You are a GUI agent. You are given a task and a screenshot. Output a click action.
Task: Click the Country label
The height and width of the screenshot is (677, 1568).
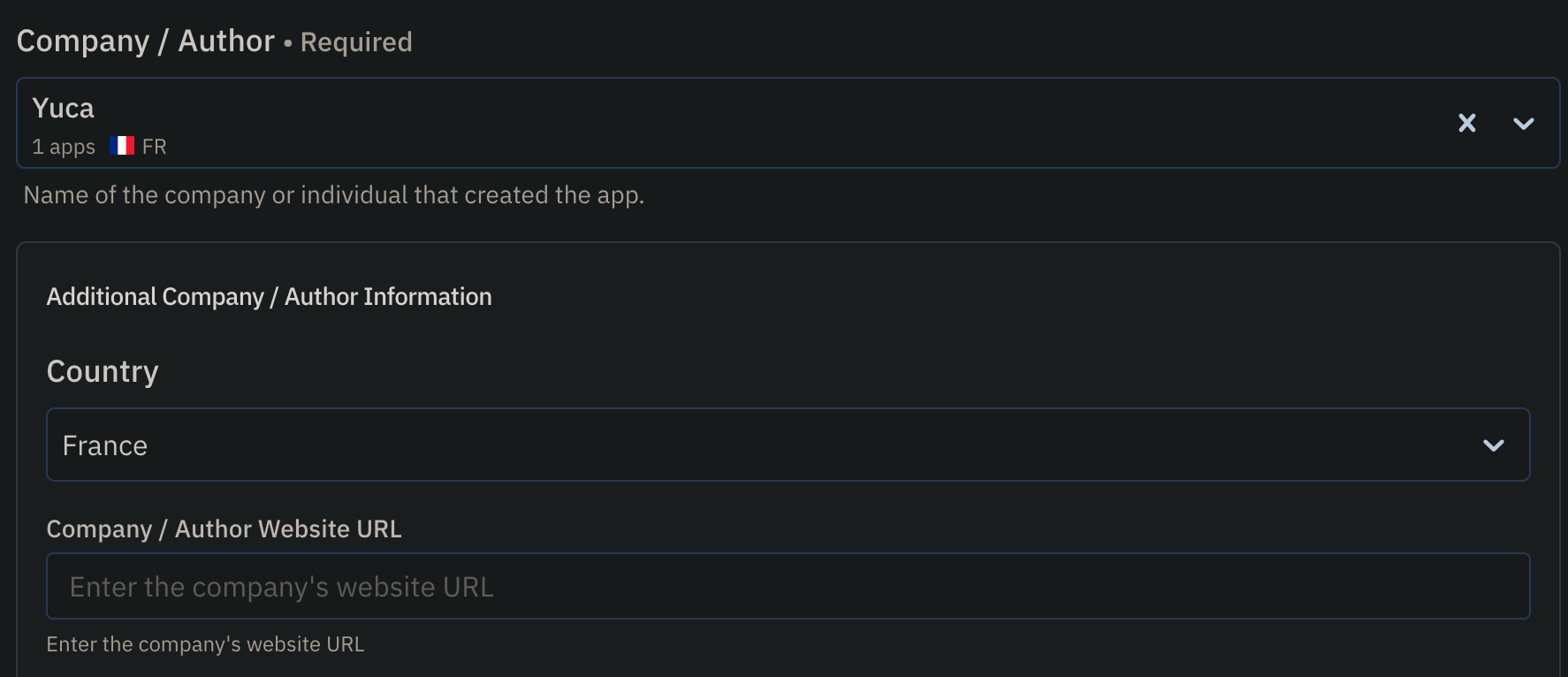tap(102, 371)
